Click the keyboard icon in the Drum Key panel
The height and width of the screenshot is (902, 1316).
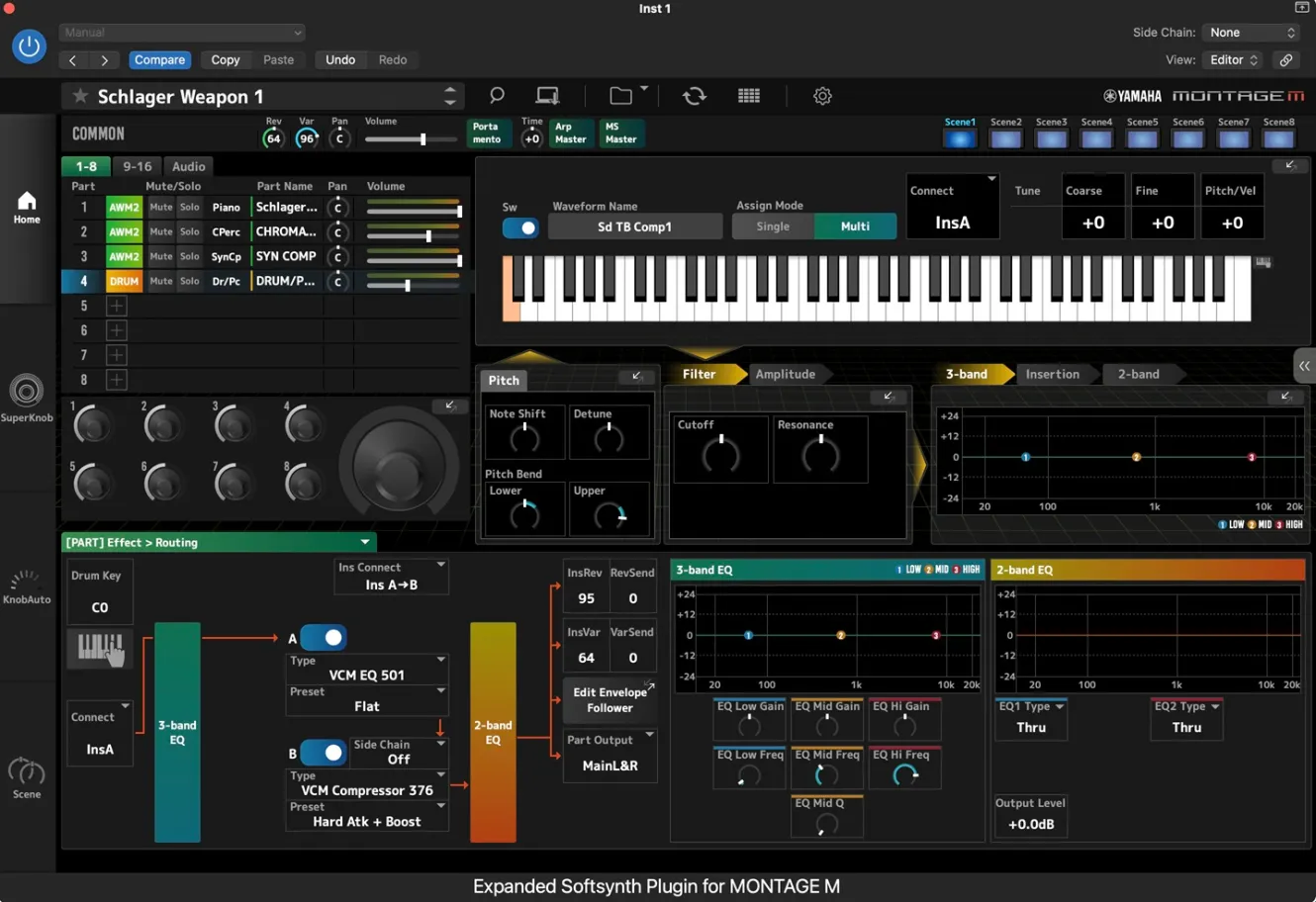[99, 649]
